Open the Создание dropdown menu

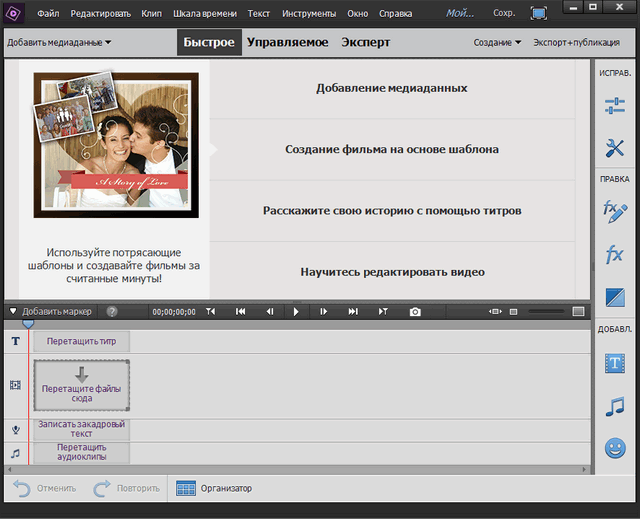497,43
